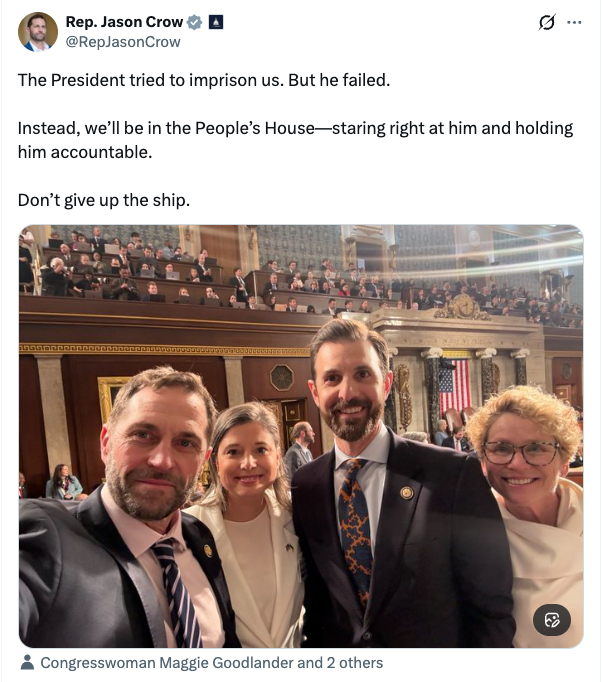
Task: Click the Rep. Jason Crow profile avatar
Action: (38, 32)
